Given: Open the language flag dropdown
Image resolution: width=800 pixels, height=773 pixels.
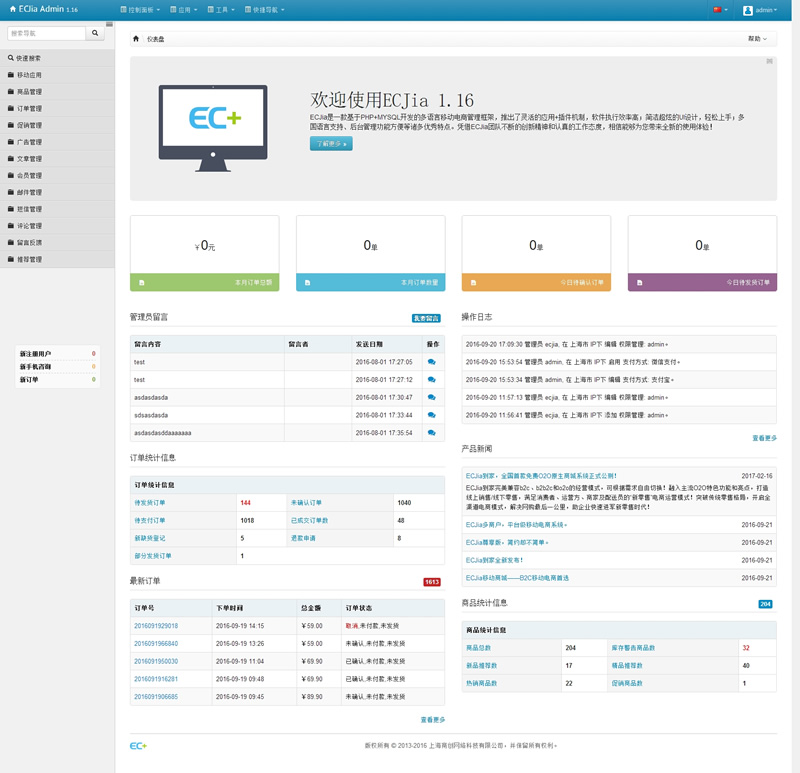Looking at the screenshot, I should (719, 10).
